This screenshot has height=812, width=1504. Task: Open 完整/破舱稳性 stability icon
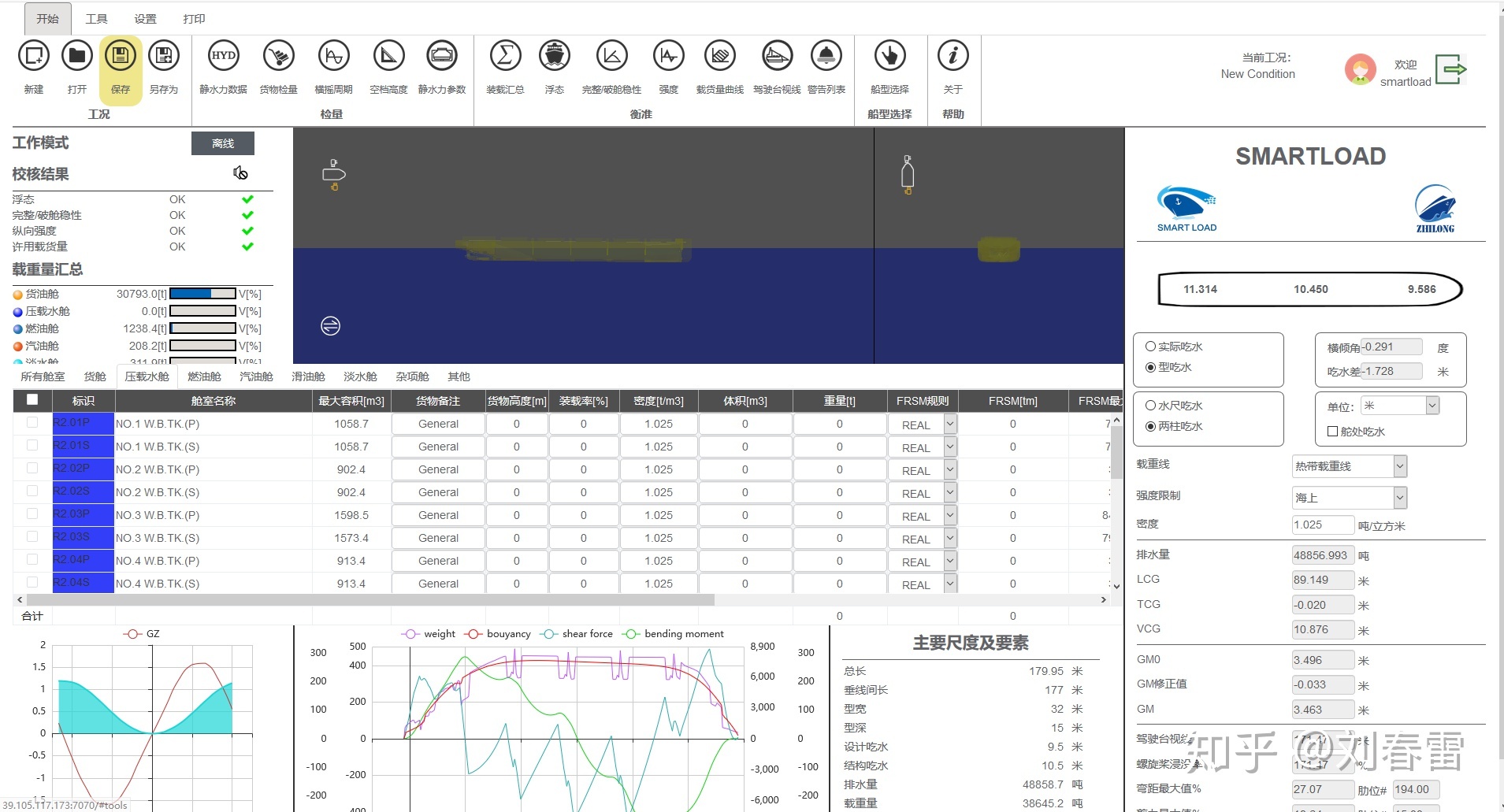click(x=612, y=56)
